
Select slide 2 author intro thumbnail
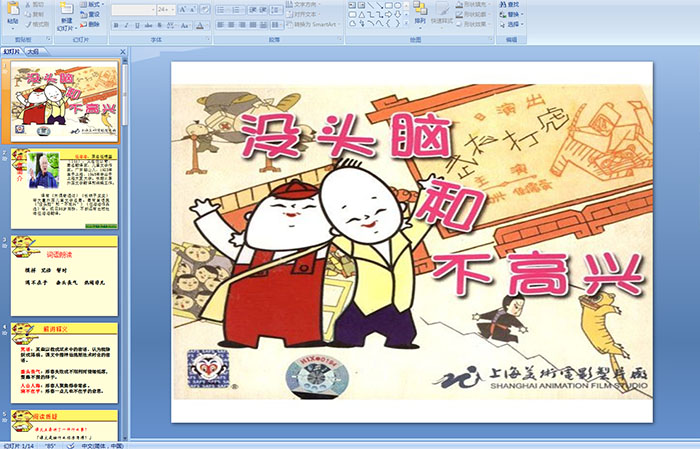tap(64, 189)
